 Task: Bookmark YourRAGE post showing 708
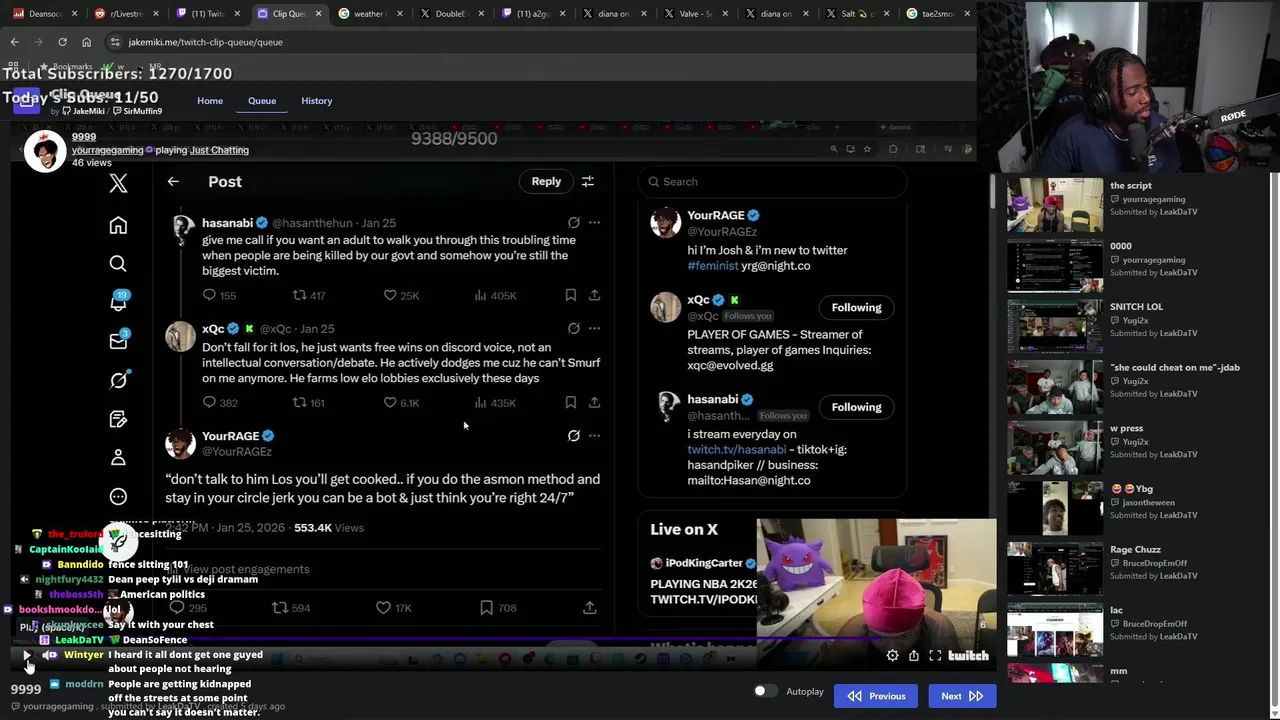pos(486,607)
